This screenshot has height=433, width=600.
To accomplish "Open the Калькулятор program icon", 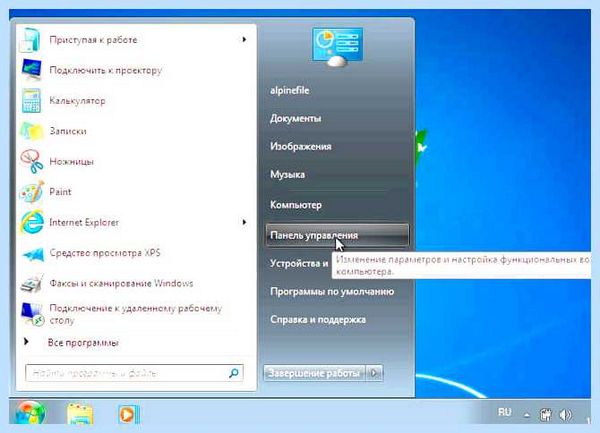I will pos(31,101).
